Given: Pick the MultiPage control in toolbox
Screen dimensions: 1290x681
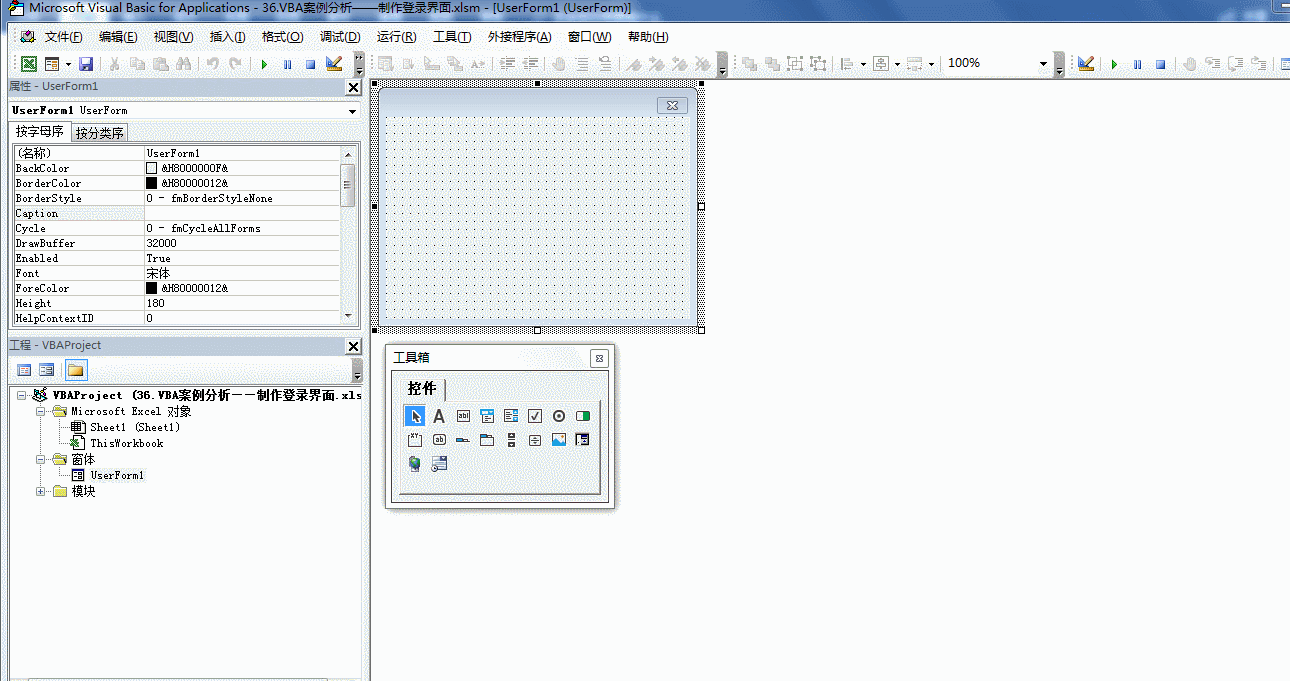Looking at the screenshot, I should 487,440.
